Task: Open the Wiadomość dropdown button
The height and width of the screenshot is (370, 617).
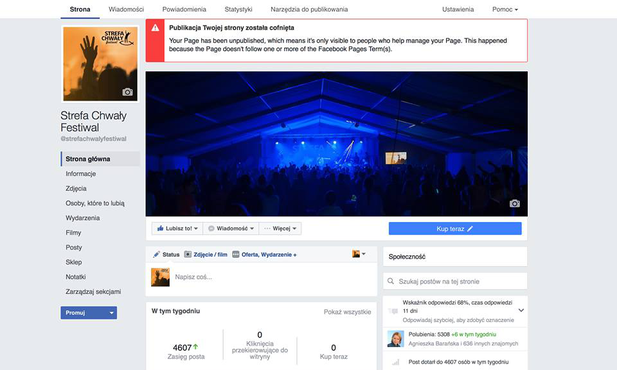Action: click(x=231, y=228)
